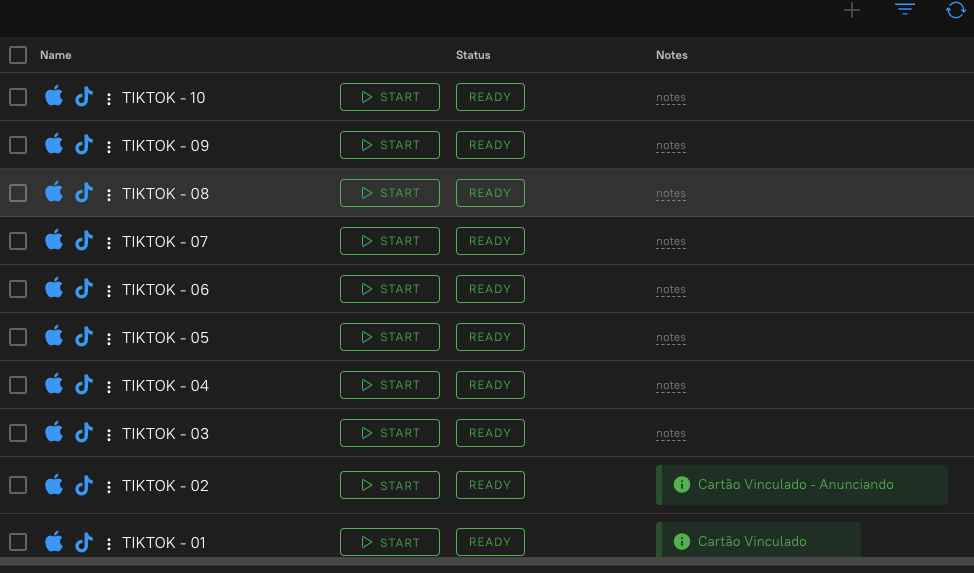Open the filter icon in top bar

pos(904,9)
